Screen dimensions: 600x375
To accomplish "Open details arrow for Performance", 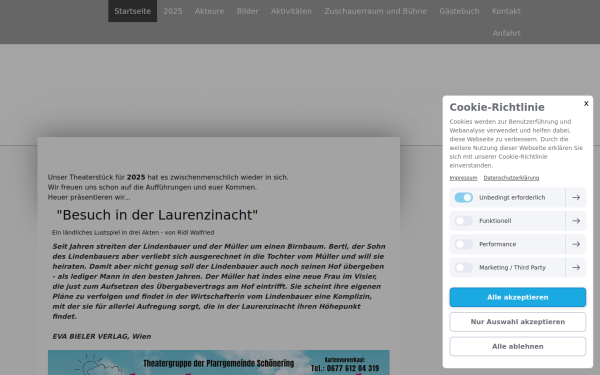I will coord(576,244).
